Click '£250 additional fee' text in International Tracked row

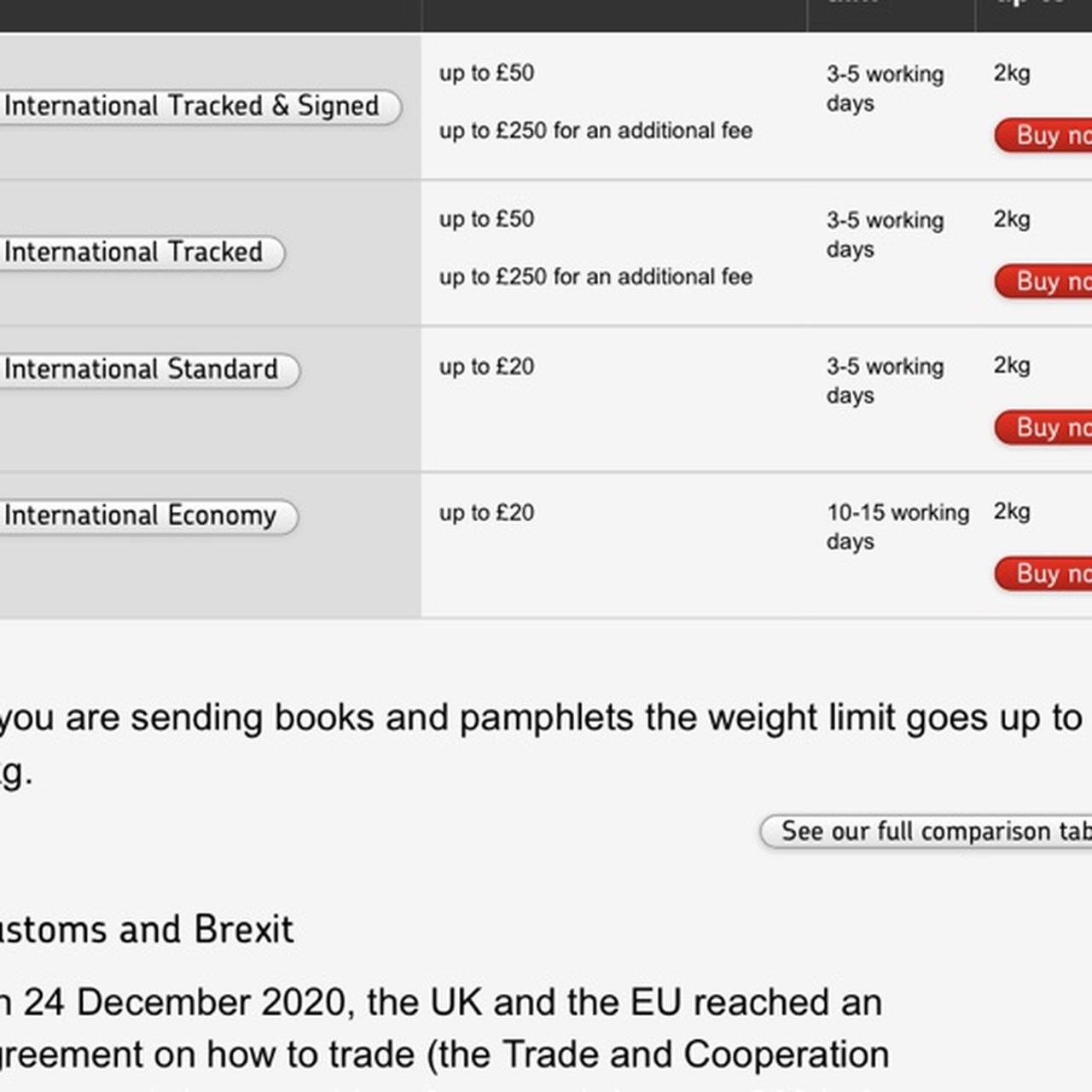click(595, 276)
